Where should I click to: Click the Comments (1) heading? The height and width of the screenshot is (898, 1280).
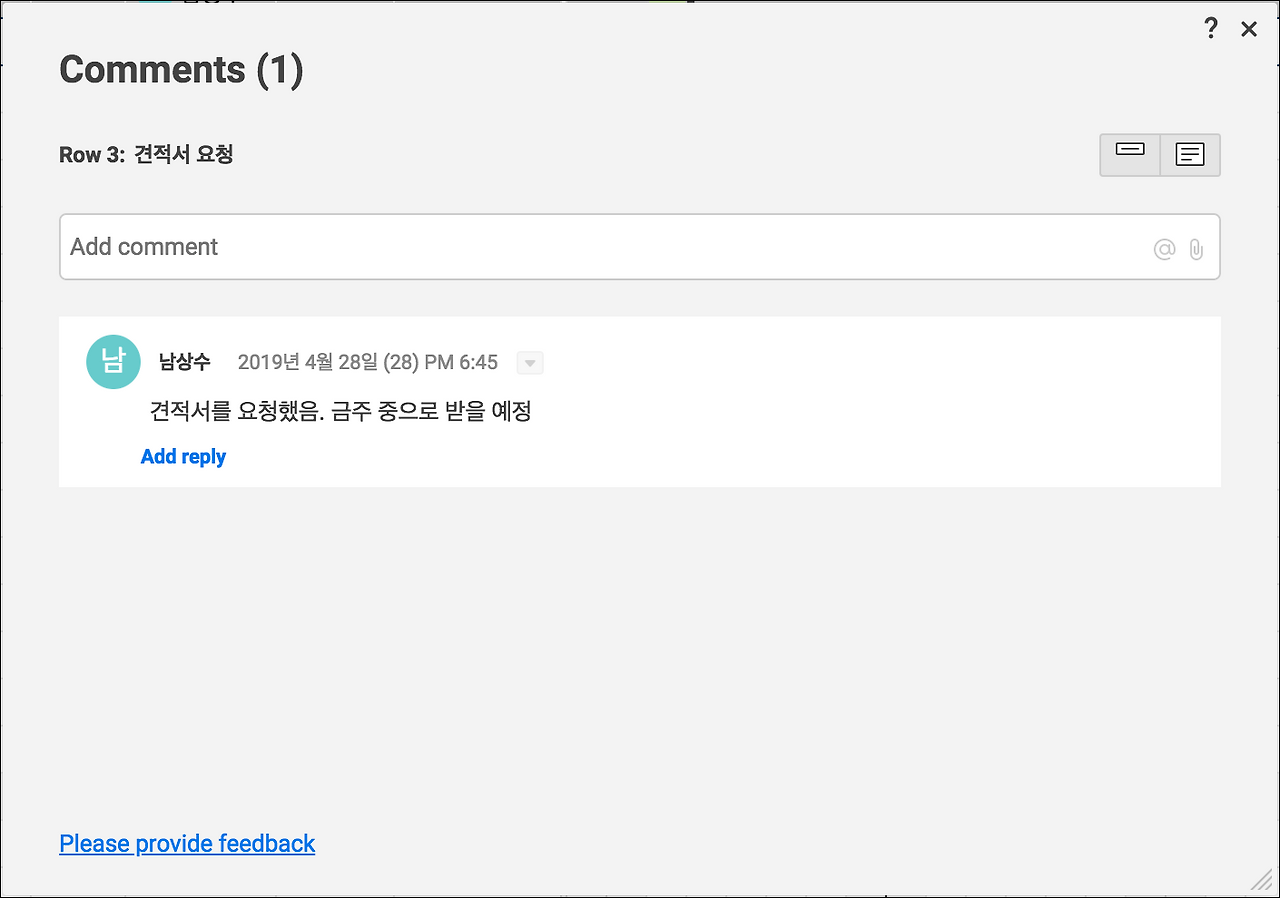click(x=181, y=70)
